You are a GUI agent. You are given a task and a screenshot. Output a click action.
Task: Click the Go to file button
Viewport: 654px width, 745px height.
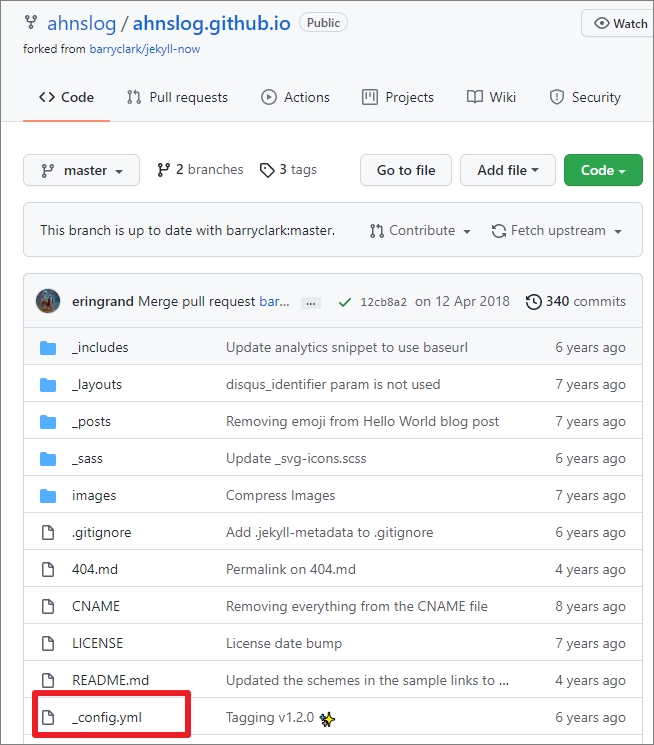[x=406, y=170]
